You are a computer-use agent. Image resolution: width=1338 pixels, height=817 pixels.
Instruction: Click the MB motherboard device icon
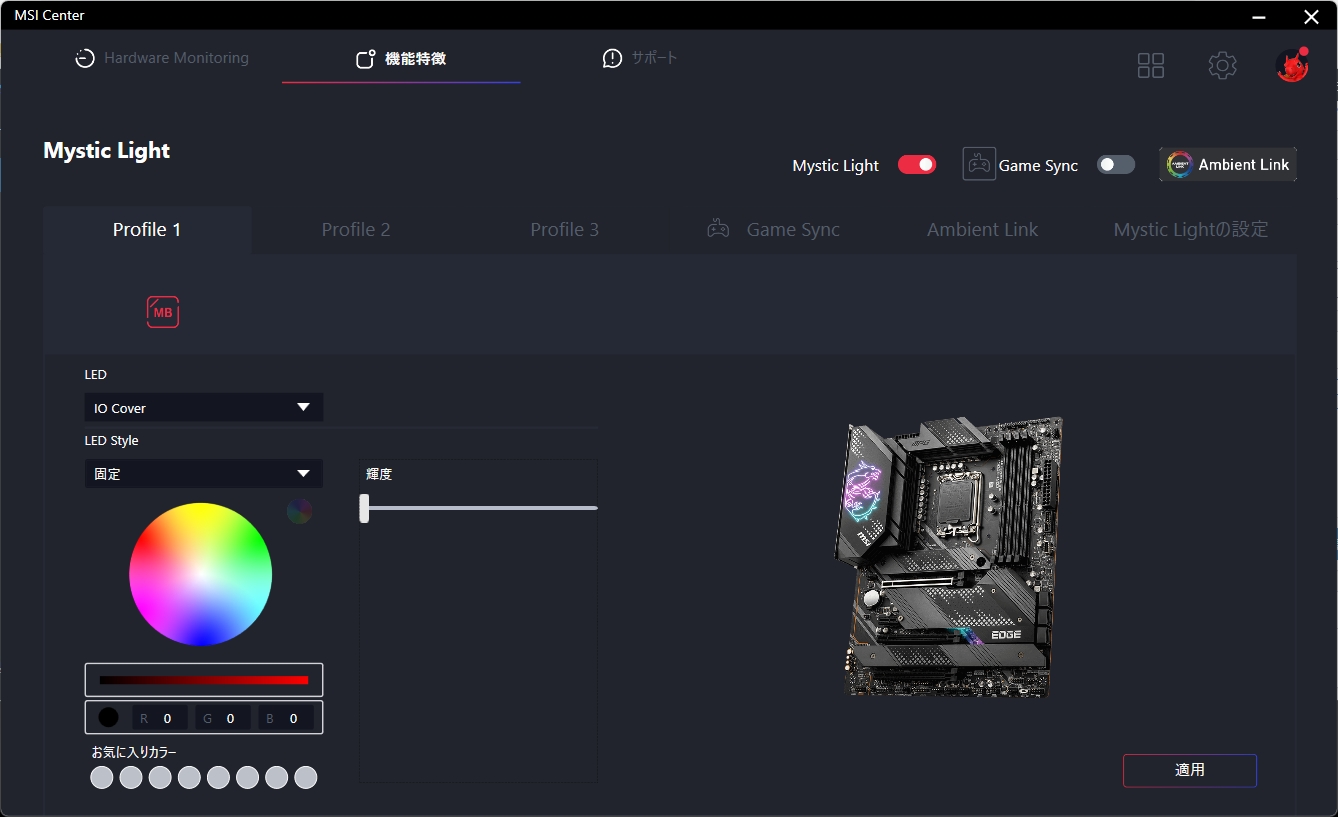click(x=162, y=311)
